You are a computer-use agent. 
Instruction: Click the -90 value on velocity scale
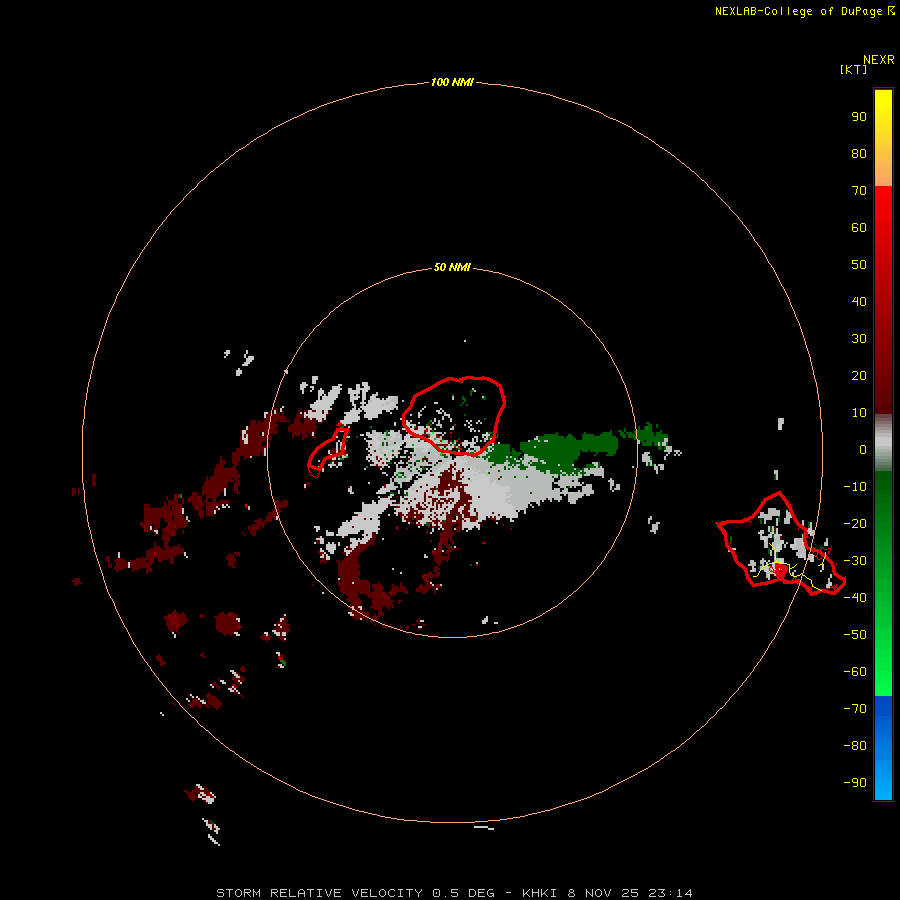point(855,782)
